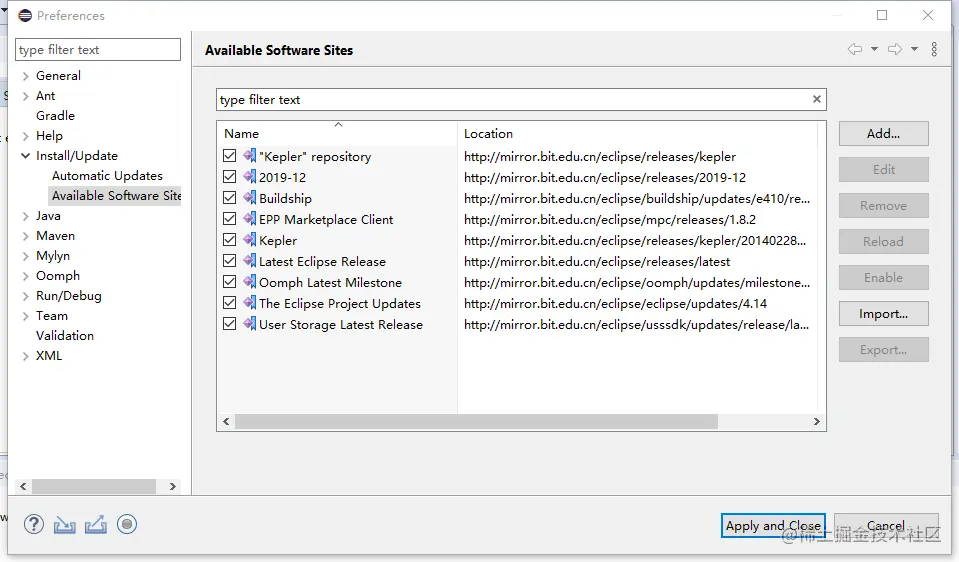Open the back history dropdown arrow
Viewport: 959px width, 562px height.
[875, 49]
